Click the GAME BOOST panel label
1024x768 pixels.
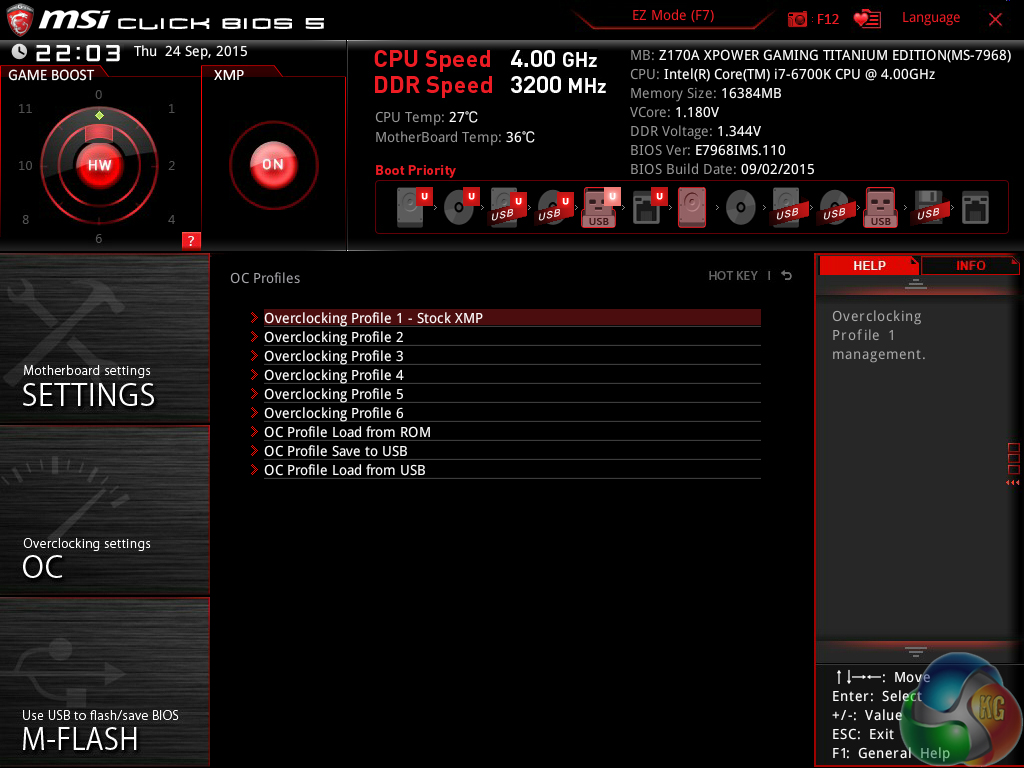51,75
